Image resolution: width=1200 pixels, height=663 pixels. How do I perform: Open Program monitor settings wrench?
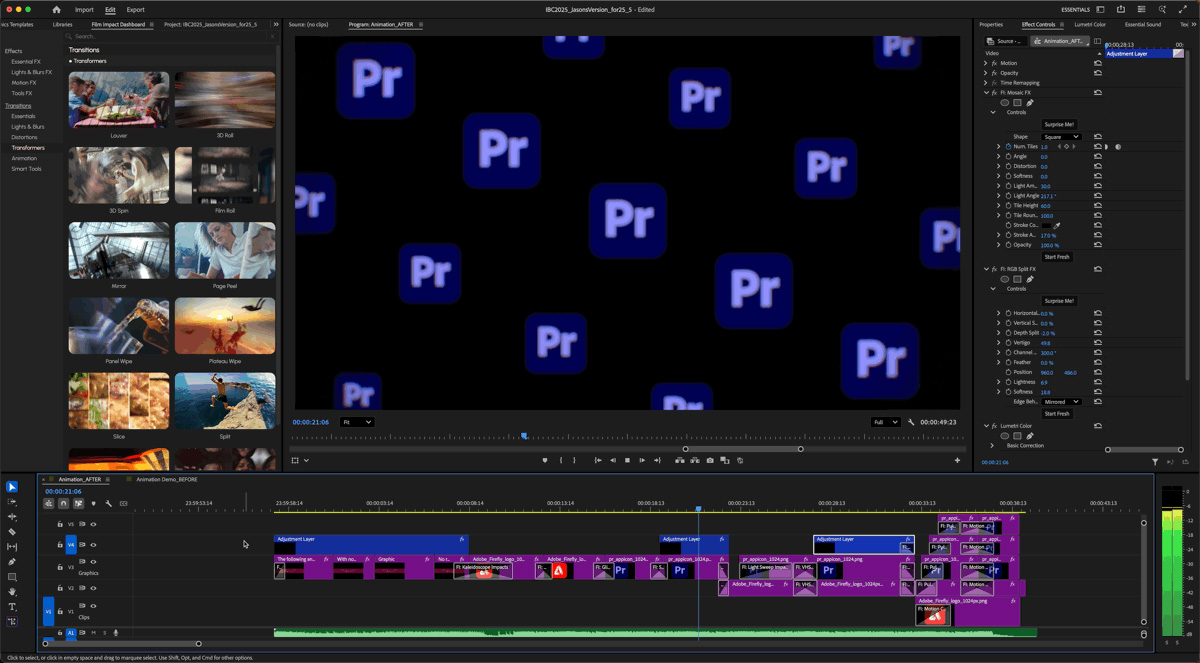pos(911,422)
